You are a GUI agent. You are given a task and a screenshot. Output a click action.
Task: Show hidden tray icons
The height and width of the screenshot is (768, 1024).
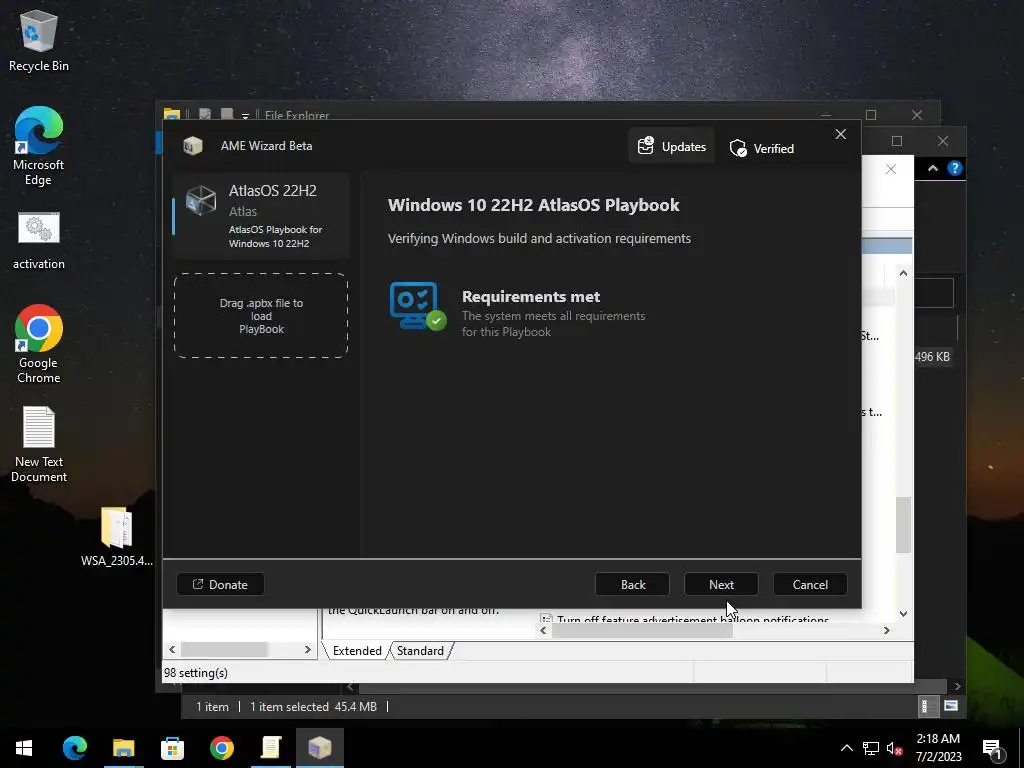846,748
